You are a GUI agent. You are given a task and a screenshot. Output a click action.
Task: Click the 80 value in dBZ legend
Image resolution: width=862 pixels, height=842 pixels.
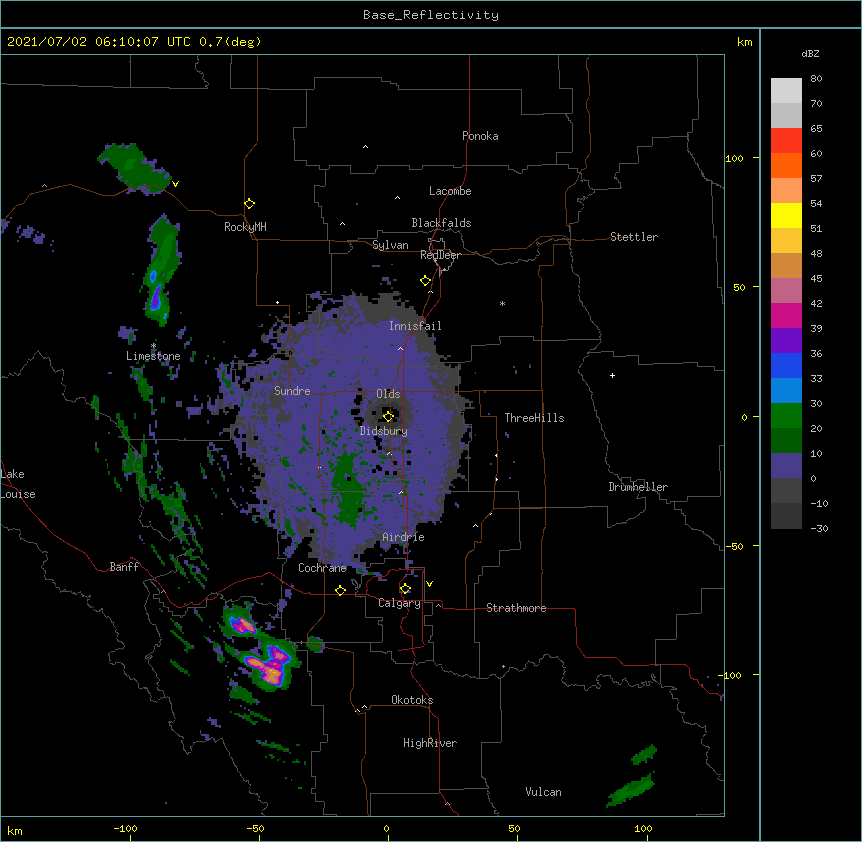pos(816,79)
